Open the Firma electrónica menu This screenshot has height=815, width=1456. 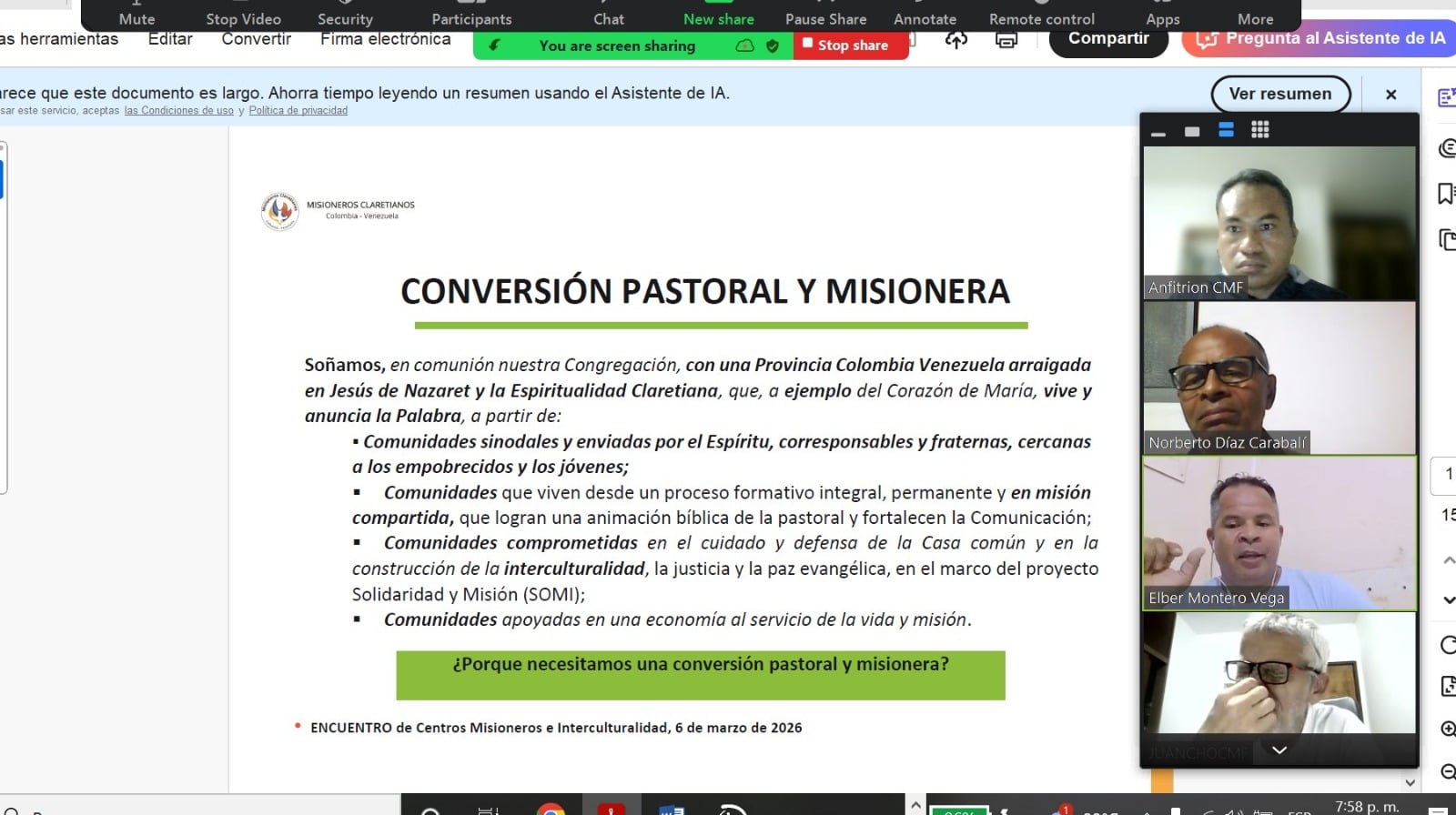pyautogui.click(x=385, y=39)
